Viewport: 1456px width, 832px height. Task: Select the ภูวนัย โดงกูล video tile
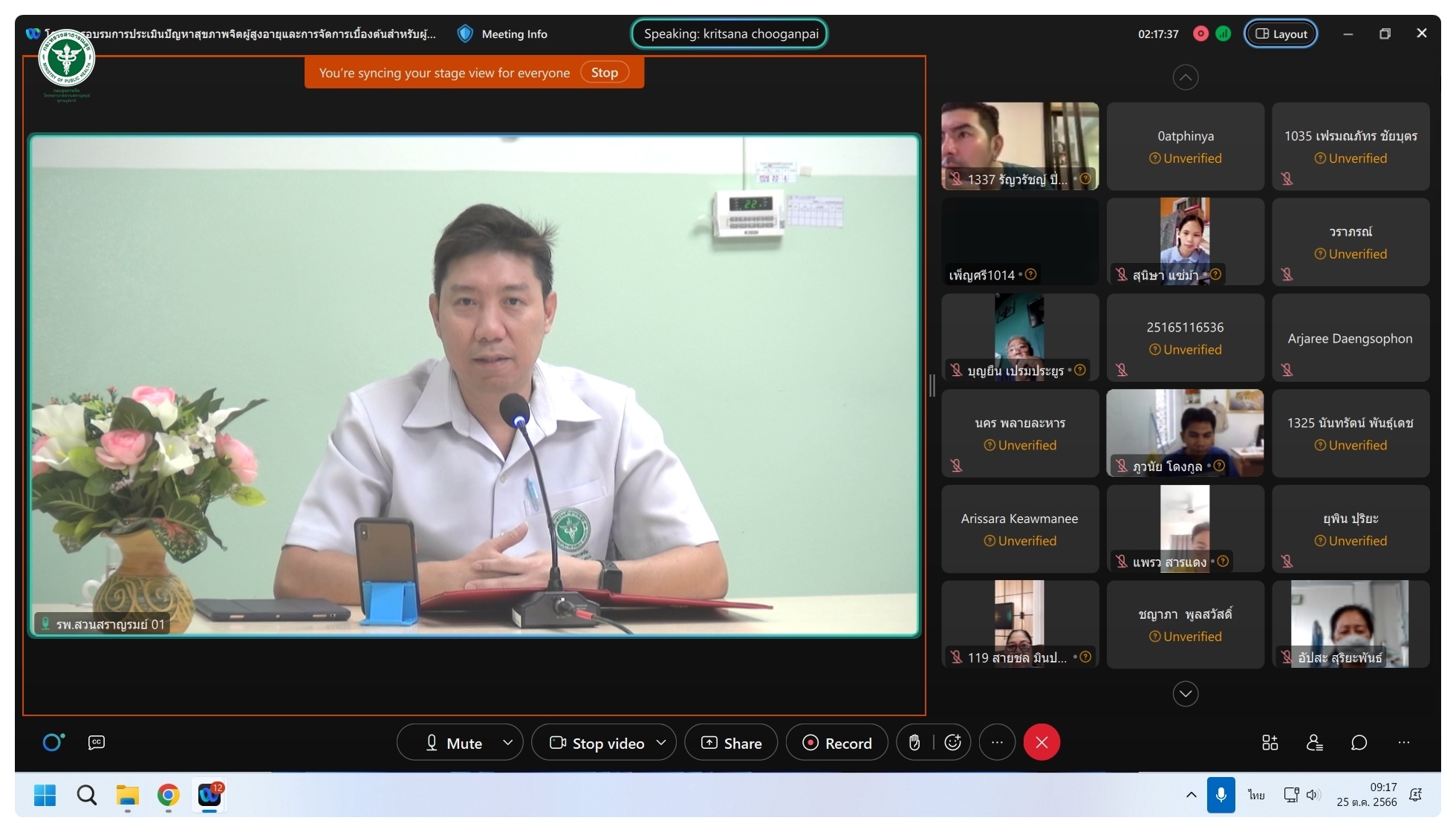[x=1185, y=433]
